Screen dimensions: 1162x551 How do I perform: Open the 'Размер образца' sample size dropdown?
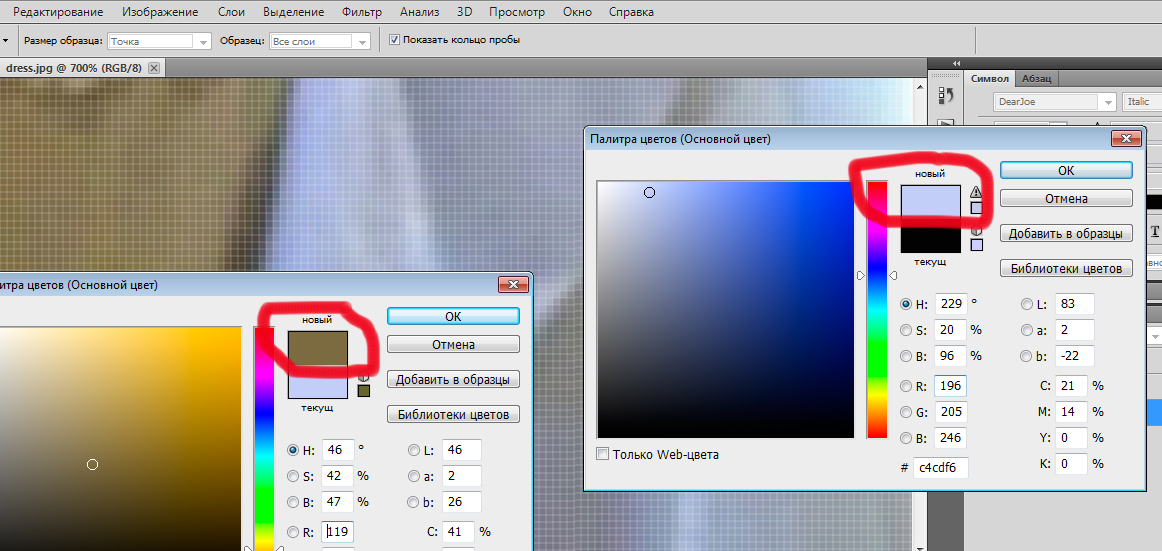pyautogui.click(x=159, y=41)
